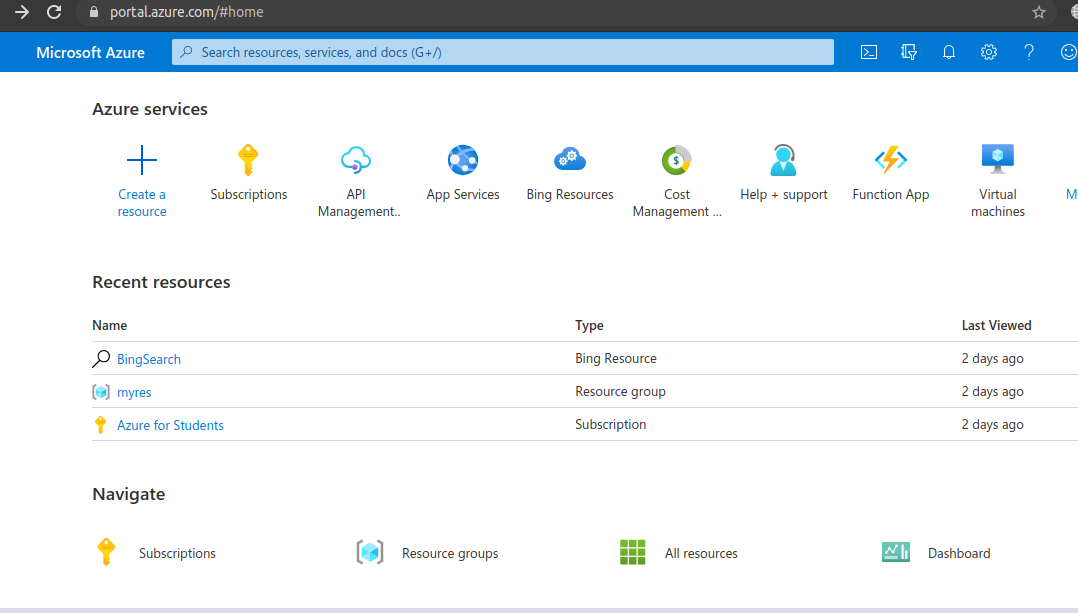Image resolution: width=1078 pixels, height=613 pixels.
Task: Open the BingSearch resource link
Action: coord(148,359)
